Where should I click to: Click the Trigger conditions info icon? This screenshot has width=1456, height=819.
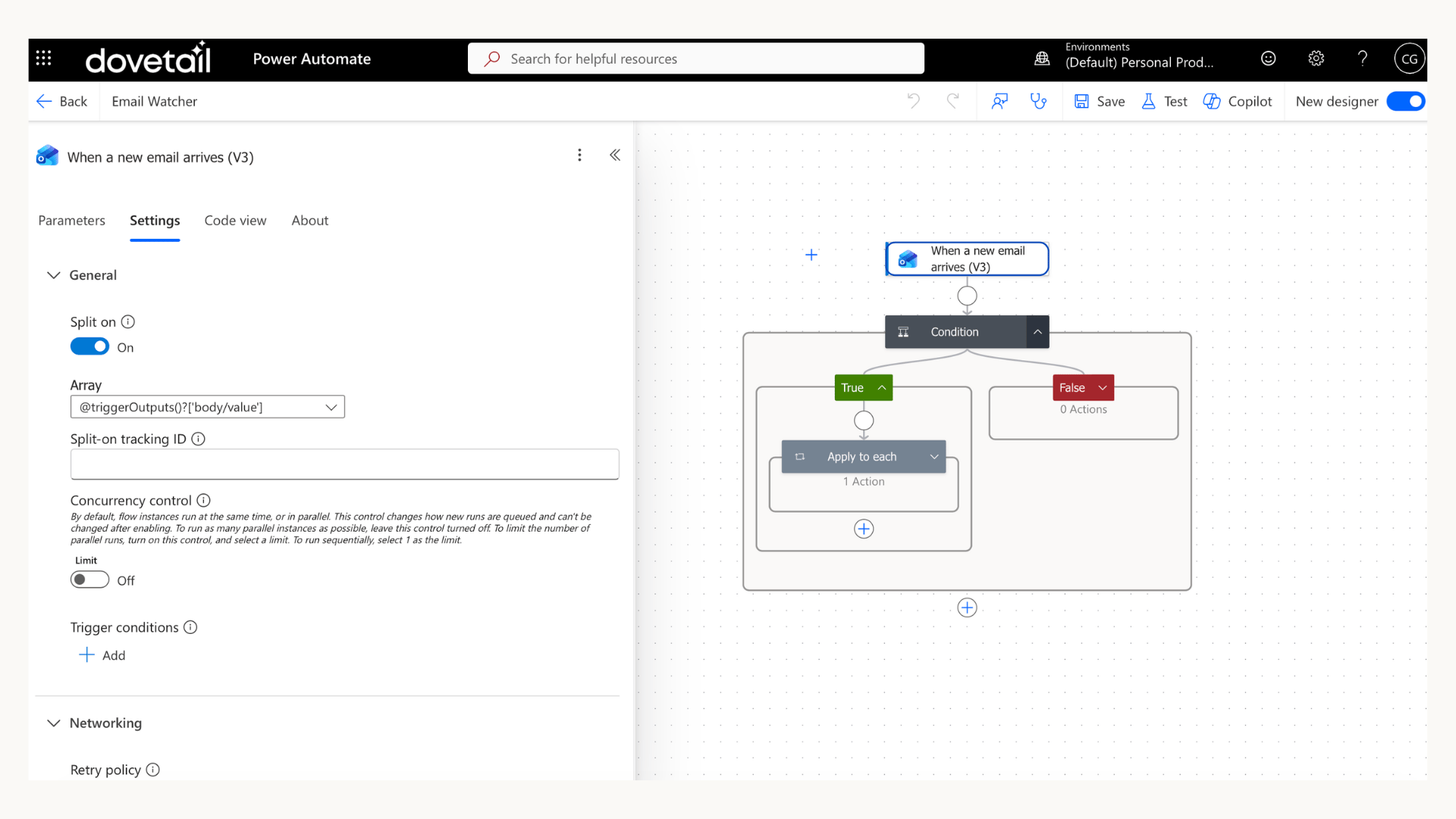(190, 627)
